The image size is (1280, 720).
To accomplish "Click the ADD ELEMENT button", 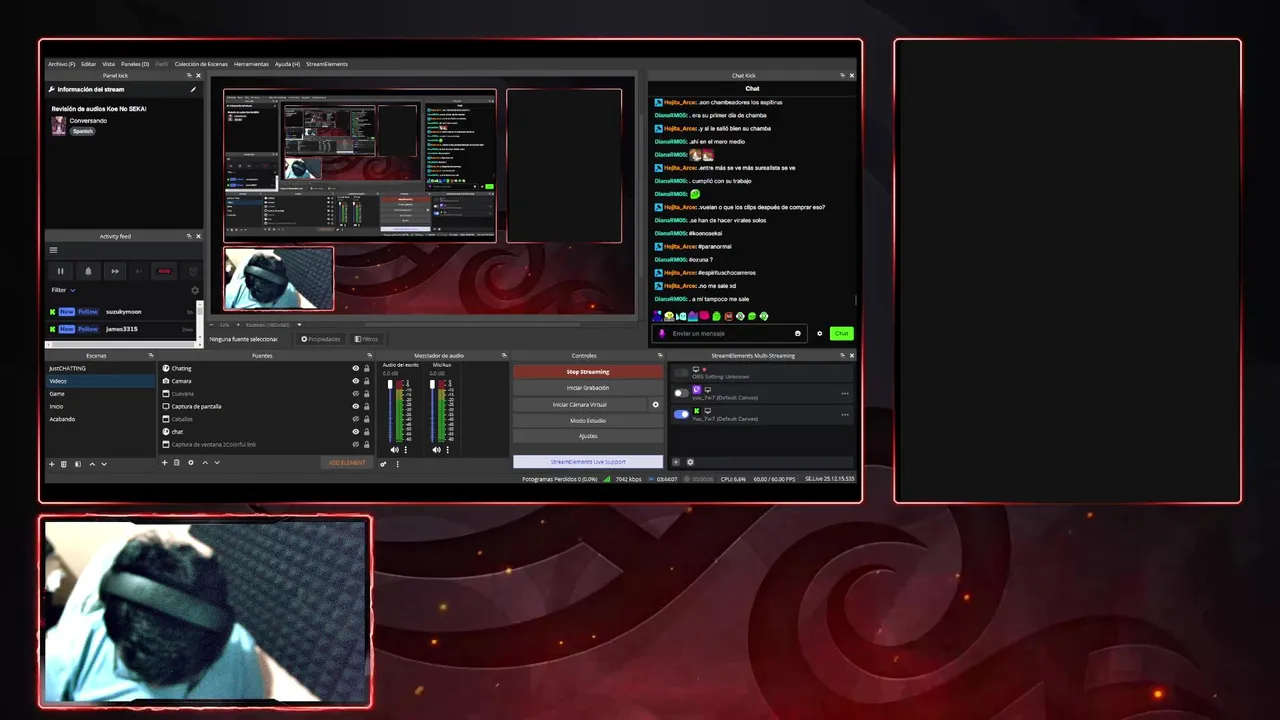I will tap(347, 463).
